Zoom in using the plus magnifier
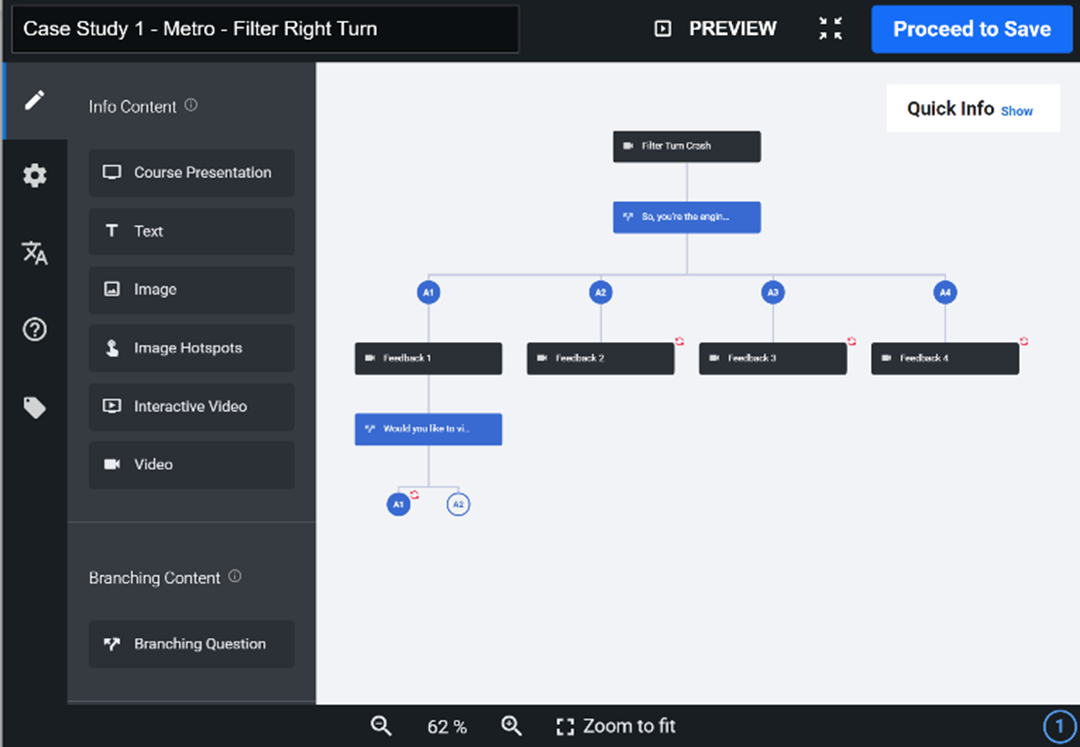Viewport: 1080px width, 747px height. pos(511,726)
